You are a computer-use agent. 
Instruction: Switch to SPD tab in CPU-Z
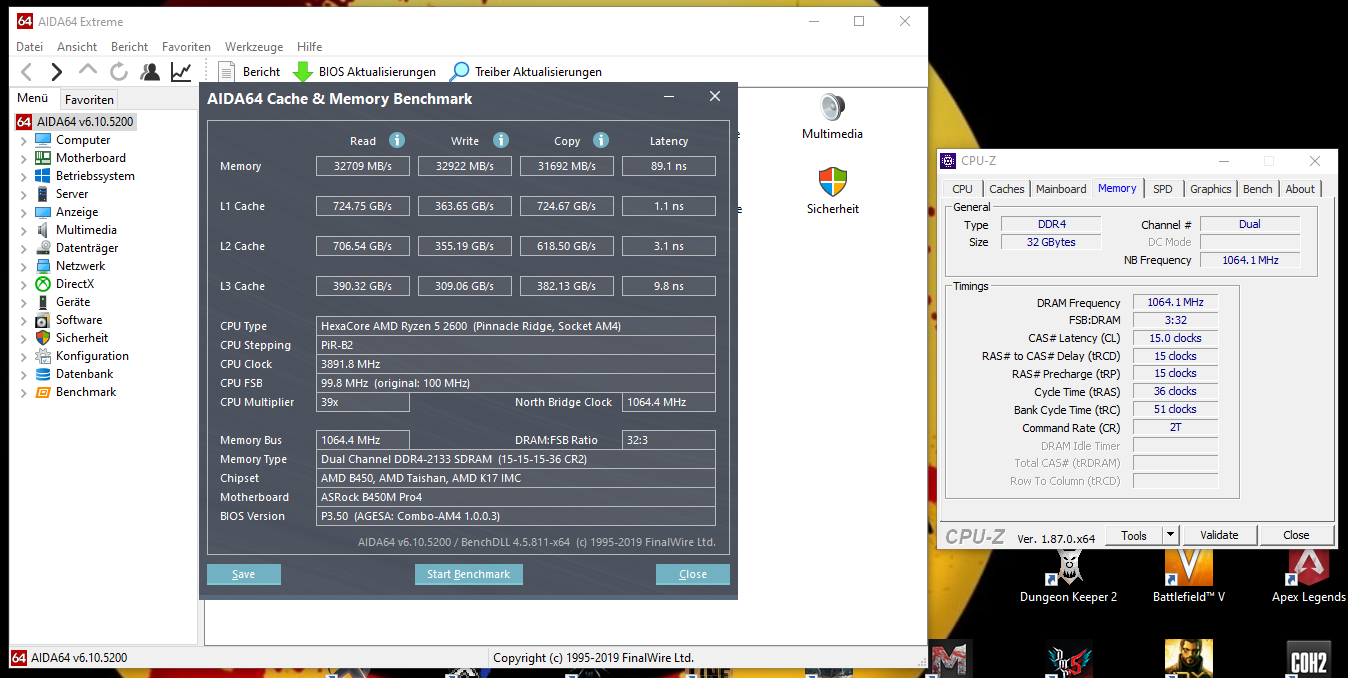click(1162, 188)
